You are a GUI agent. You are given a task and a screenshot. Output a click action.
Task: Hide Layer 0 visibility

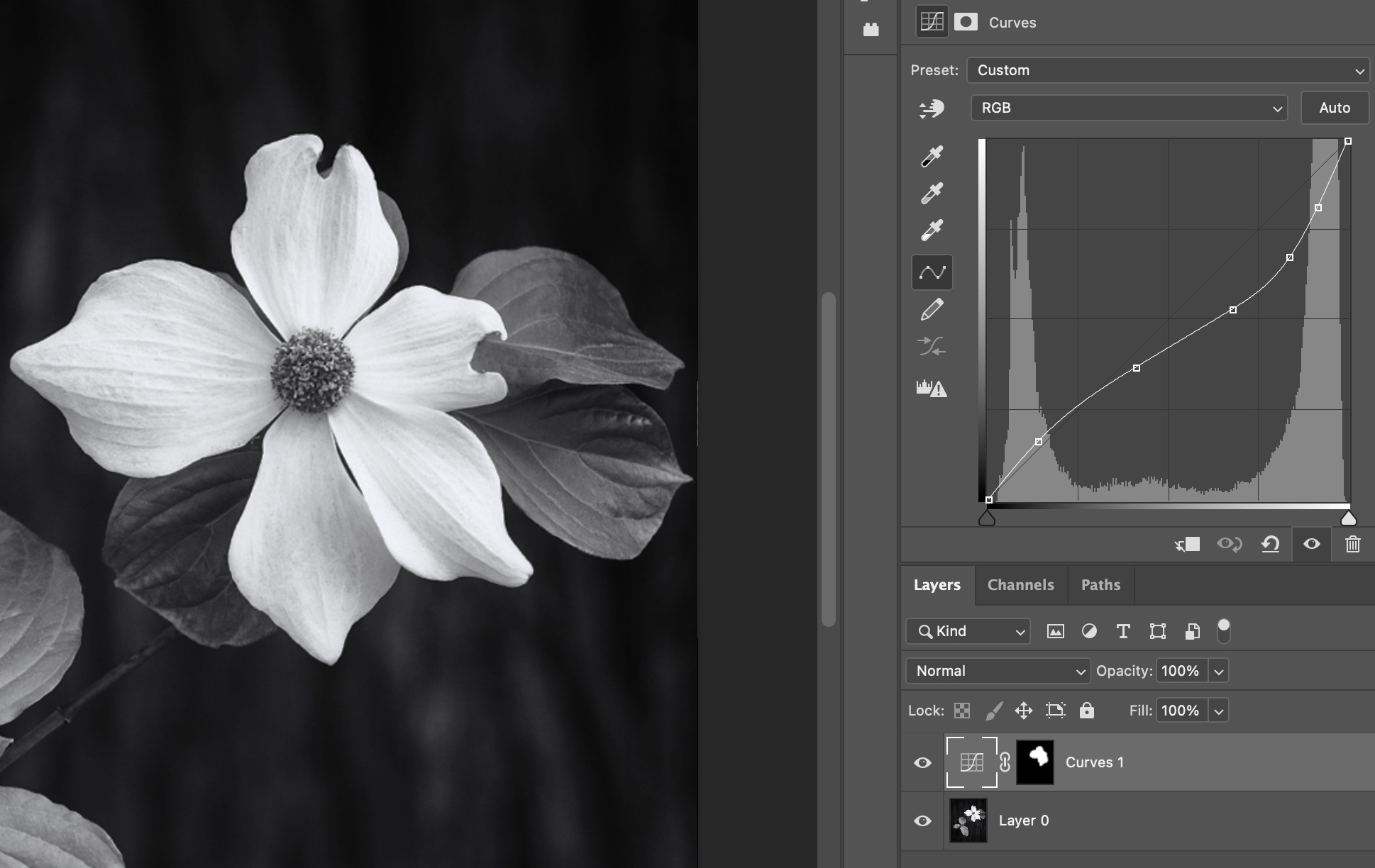[922, 820]
